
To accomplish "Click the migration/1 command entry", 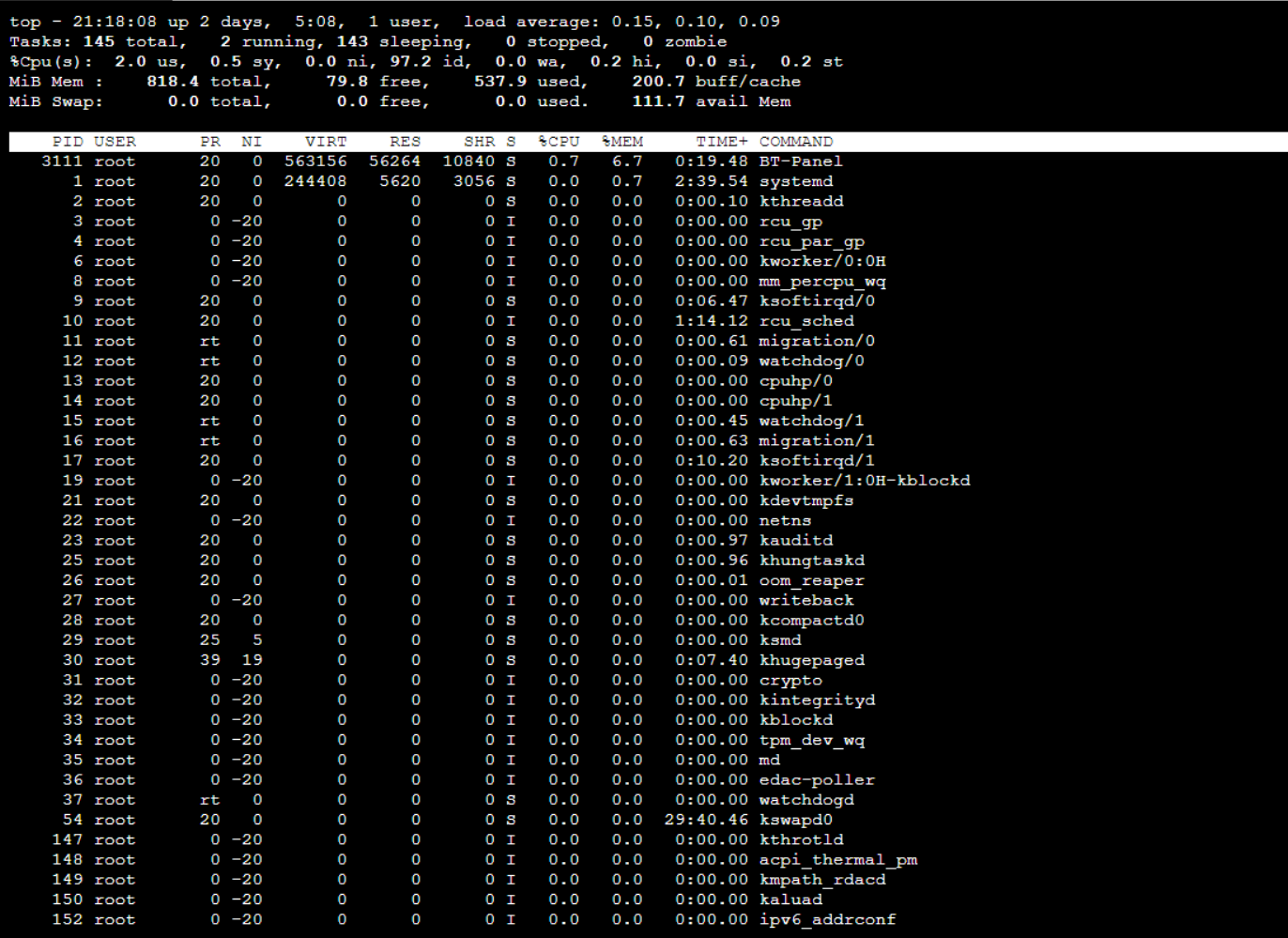I will pyautogui.click(x=817, y=440).
